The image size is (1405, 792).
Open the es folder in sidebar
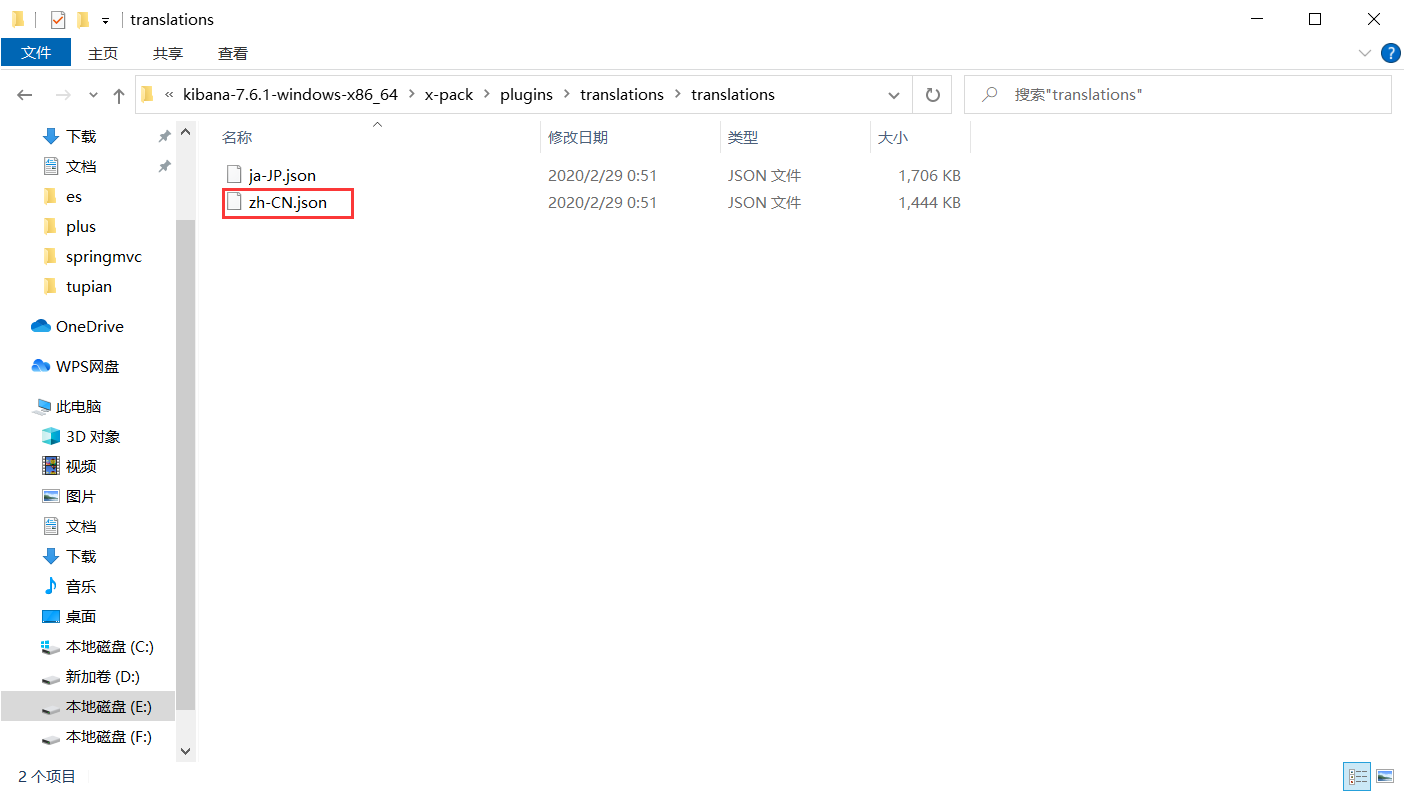(74, 196)
